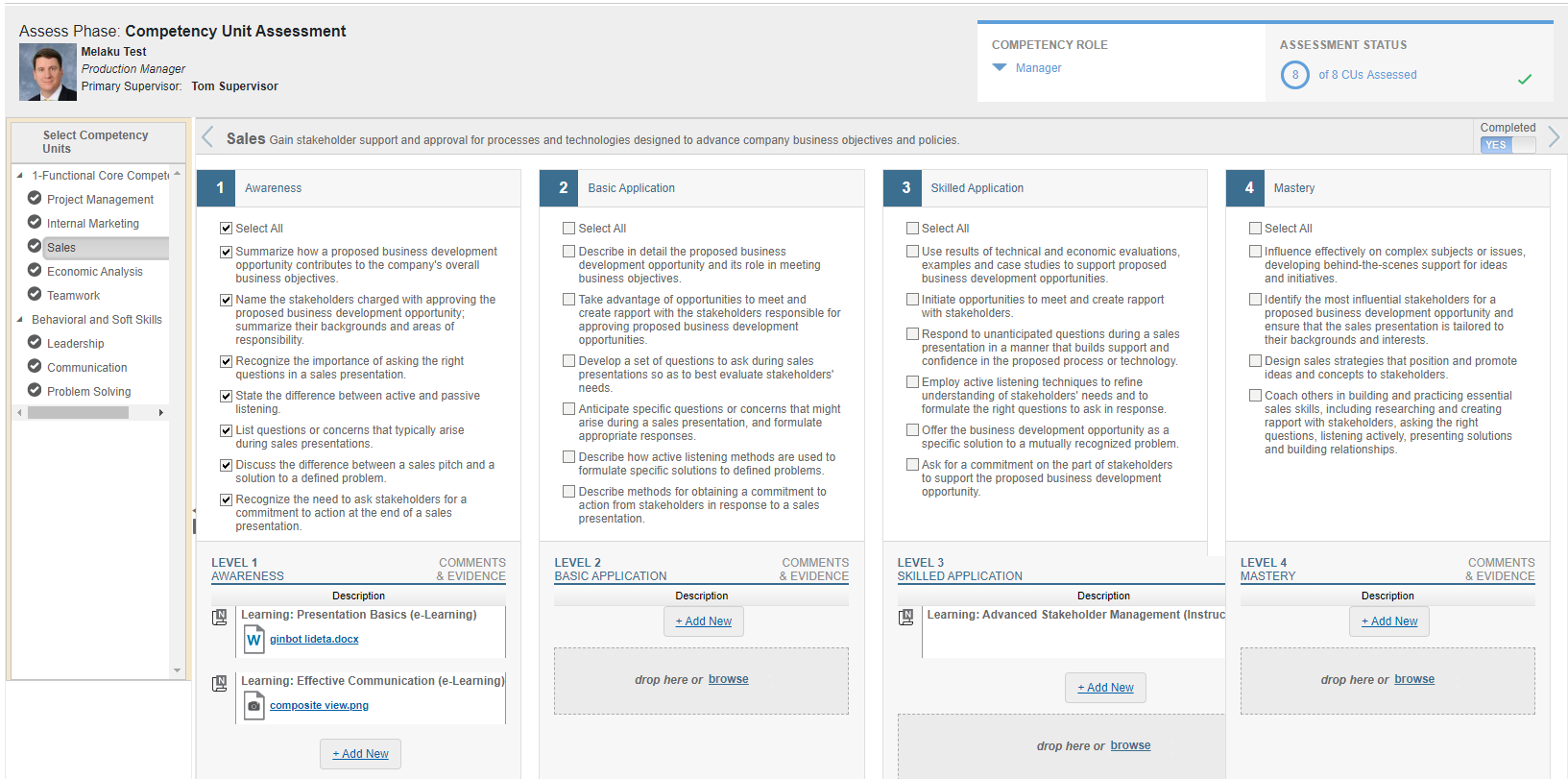
Task: Click browse link in Level 2 drop area
Action: click(x=729, y=679)
